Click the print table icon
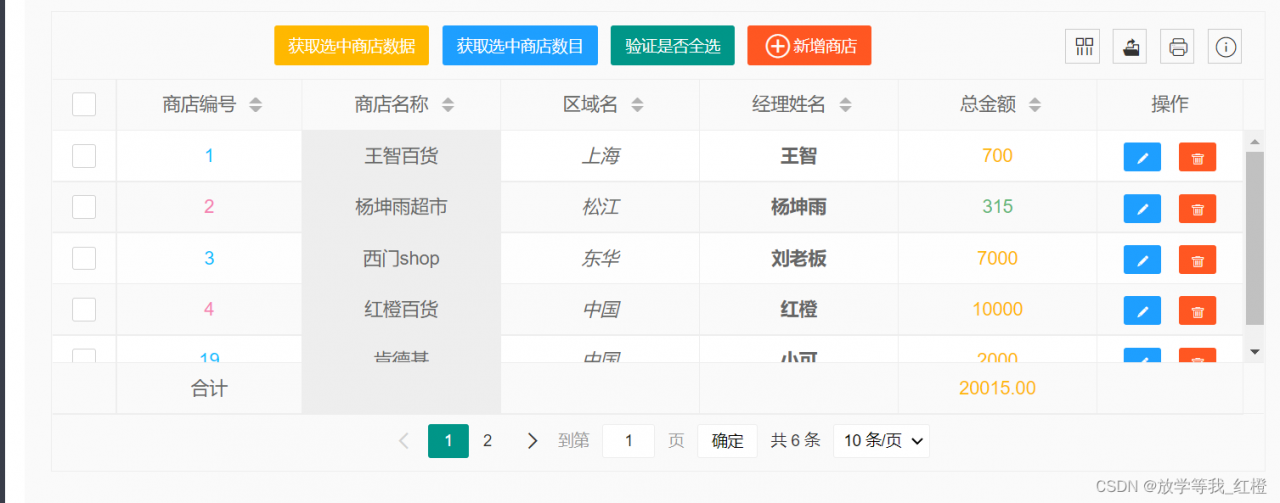Screen dimensions: 1280x503 click(x=1178, y=46)
